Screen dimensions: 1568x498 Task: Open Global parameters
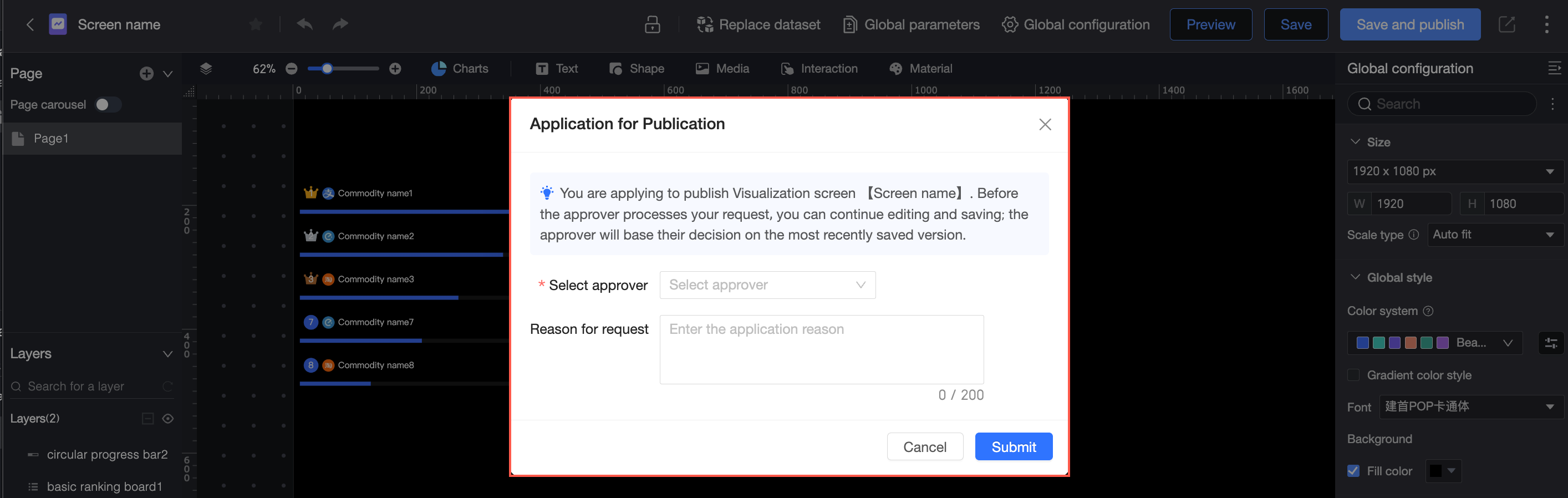(x=911, y=24)
